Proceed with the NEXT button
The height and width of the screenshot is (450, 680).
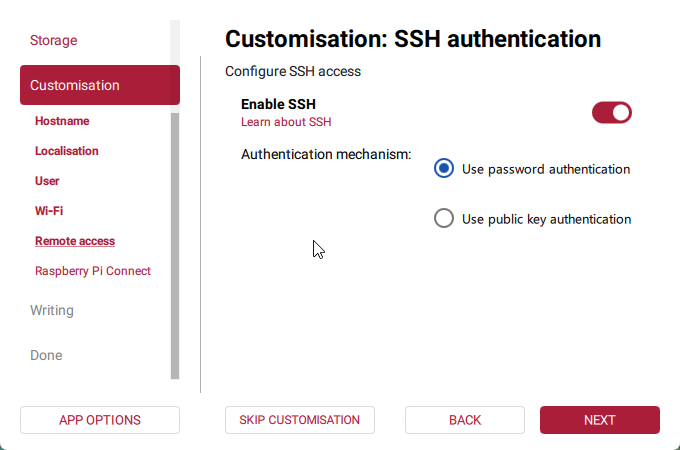click(600, 420)
